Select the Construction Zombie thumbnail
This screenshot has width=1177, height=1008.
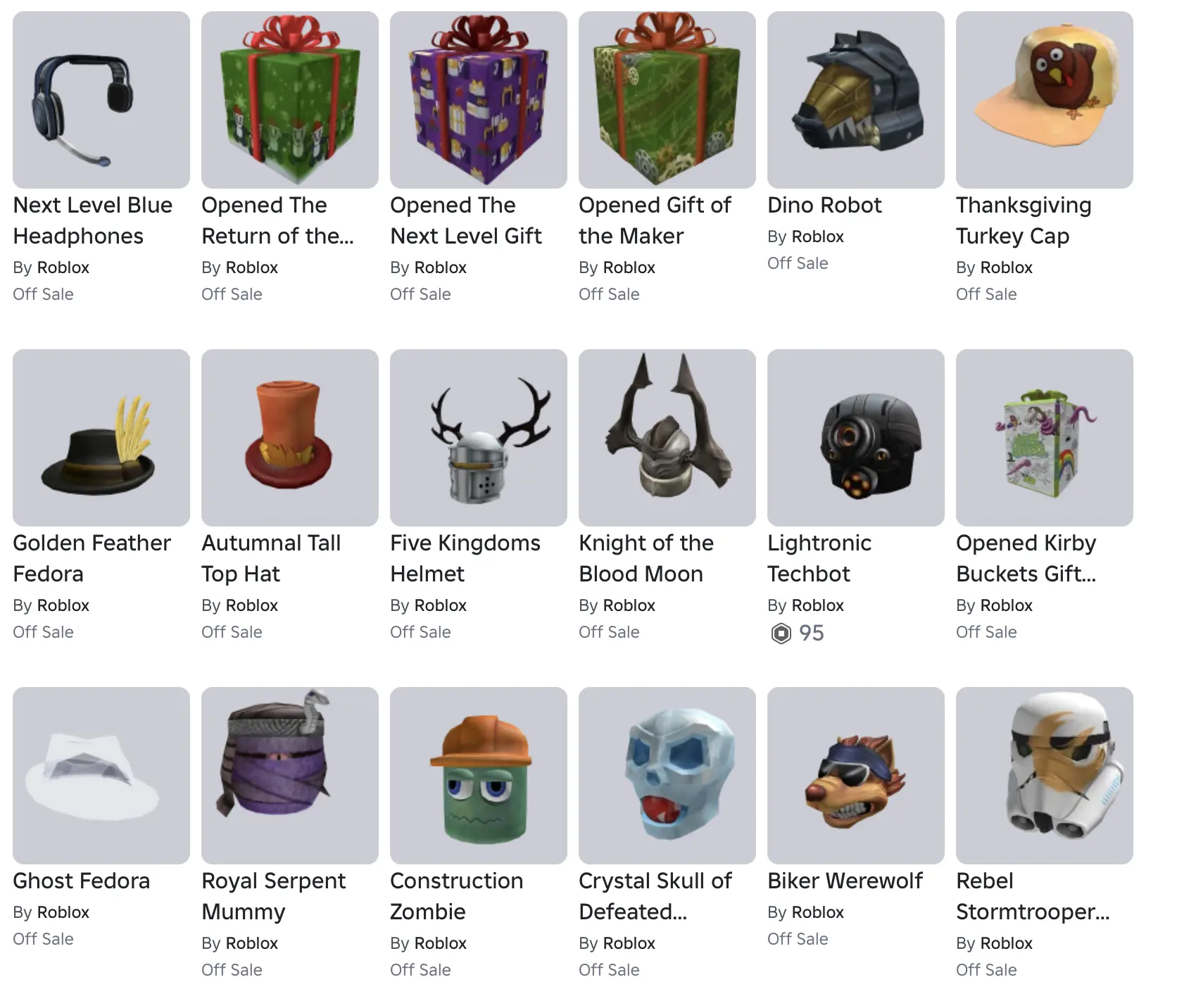pyautogui.click(x=479, y=776)
